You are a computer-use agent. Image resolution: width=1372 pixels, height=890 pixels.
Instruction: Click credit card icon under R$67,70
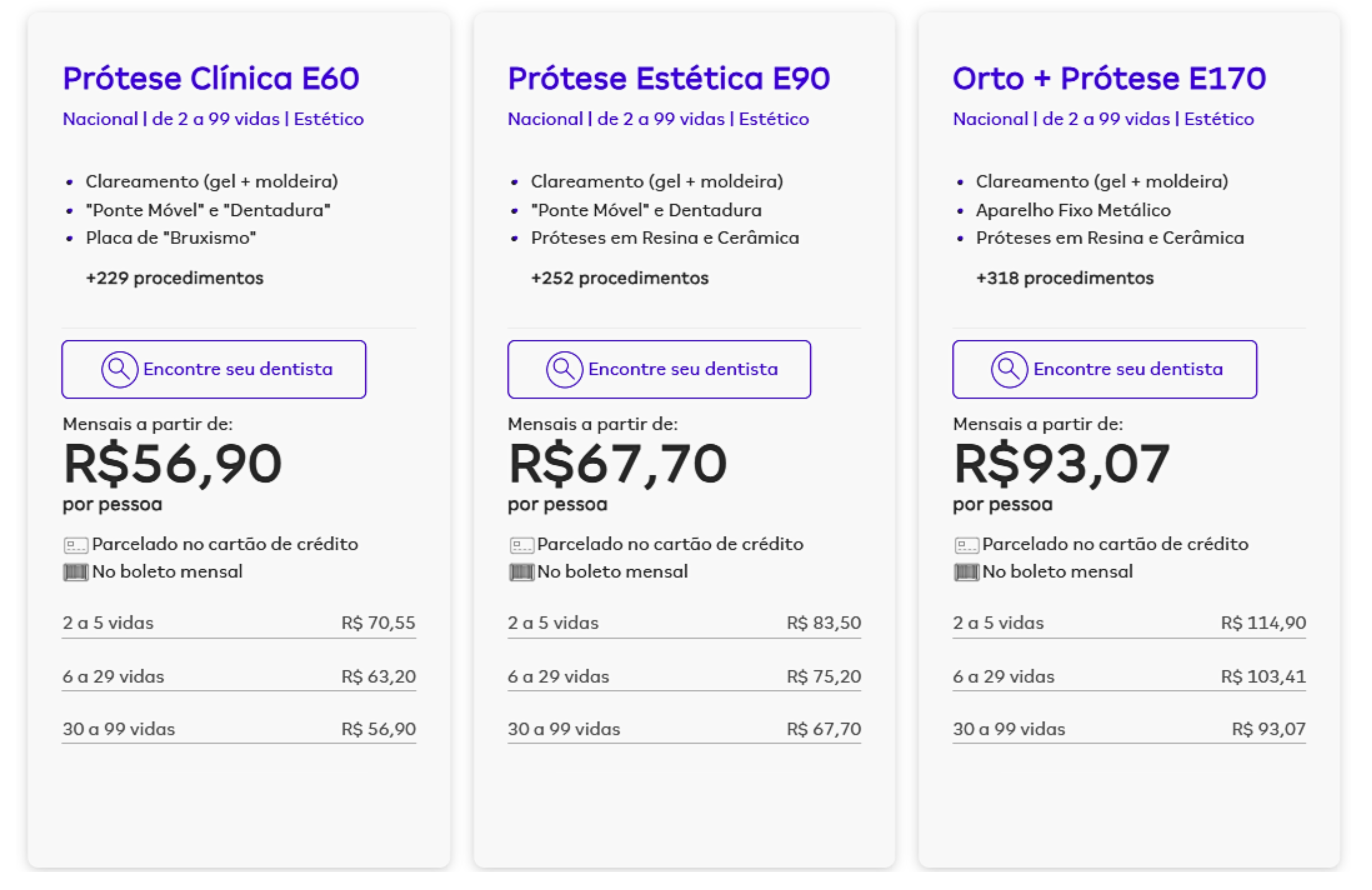pyautogui.click(x=521, y=545)
